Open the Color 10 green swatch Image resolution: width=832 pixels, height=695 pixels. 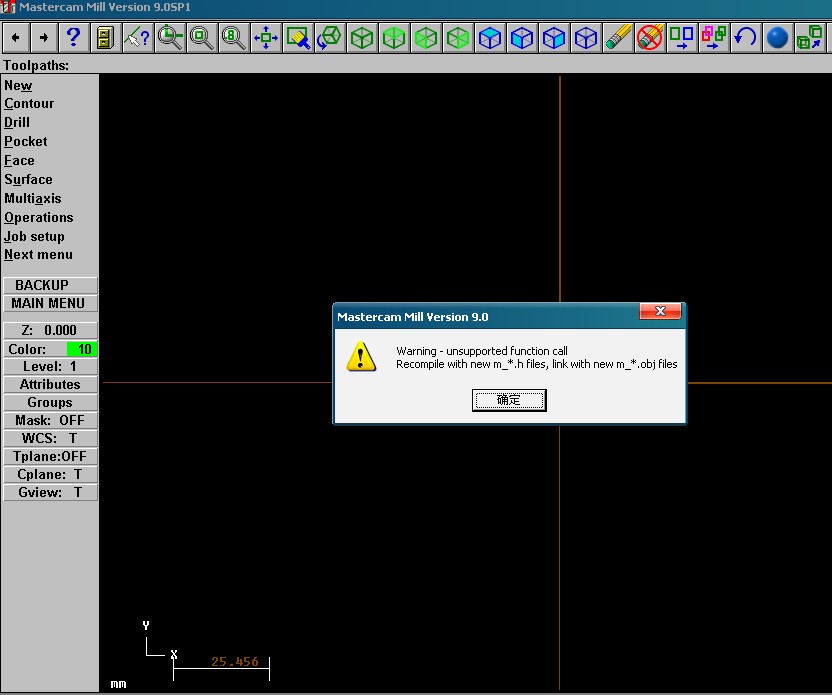82,349
